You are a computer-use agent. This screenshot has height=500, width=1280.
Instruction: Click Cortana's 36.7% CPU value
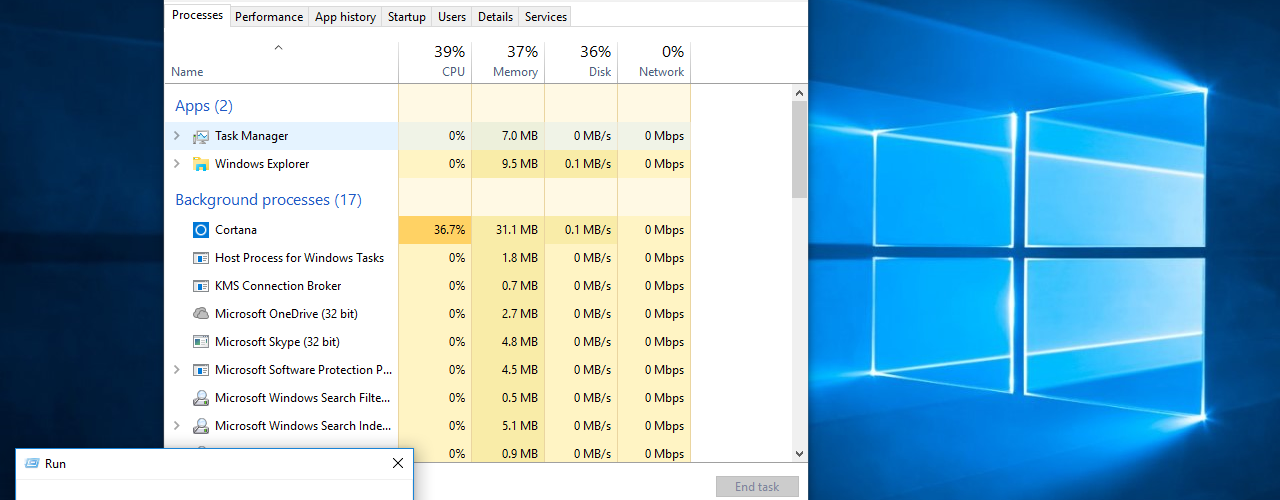[x=450, y=230]
